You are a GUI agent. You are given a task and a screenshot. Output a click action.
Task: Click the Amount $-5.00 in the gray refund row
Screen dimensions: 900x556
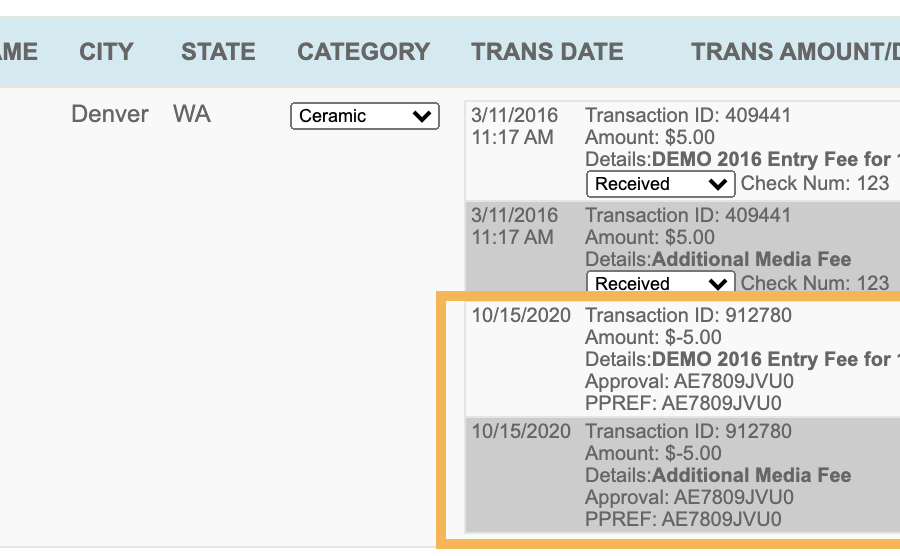653,453
